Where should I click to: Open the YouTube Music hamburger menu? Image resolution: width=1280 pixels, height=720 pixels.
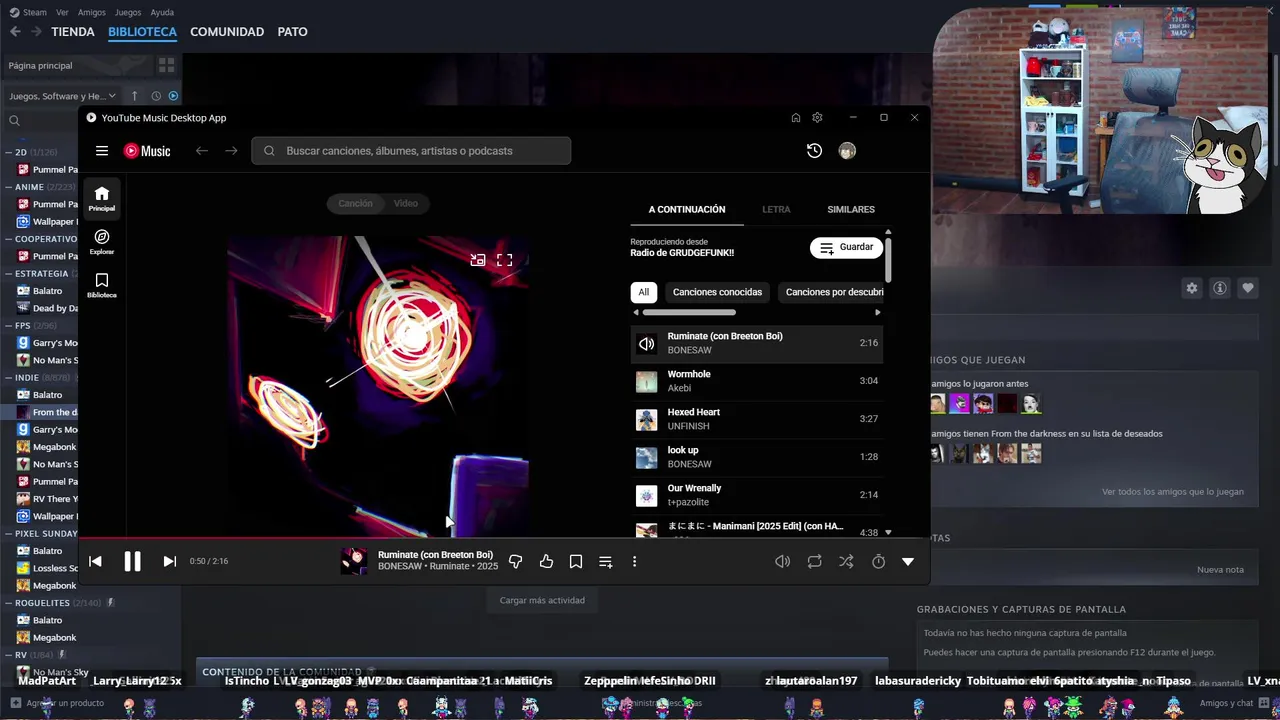tap(102, 151)
